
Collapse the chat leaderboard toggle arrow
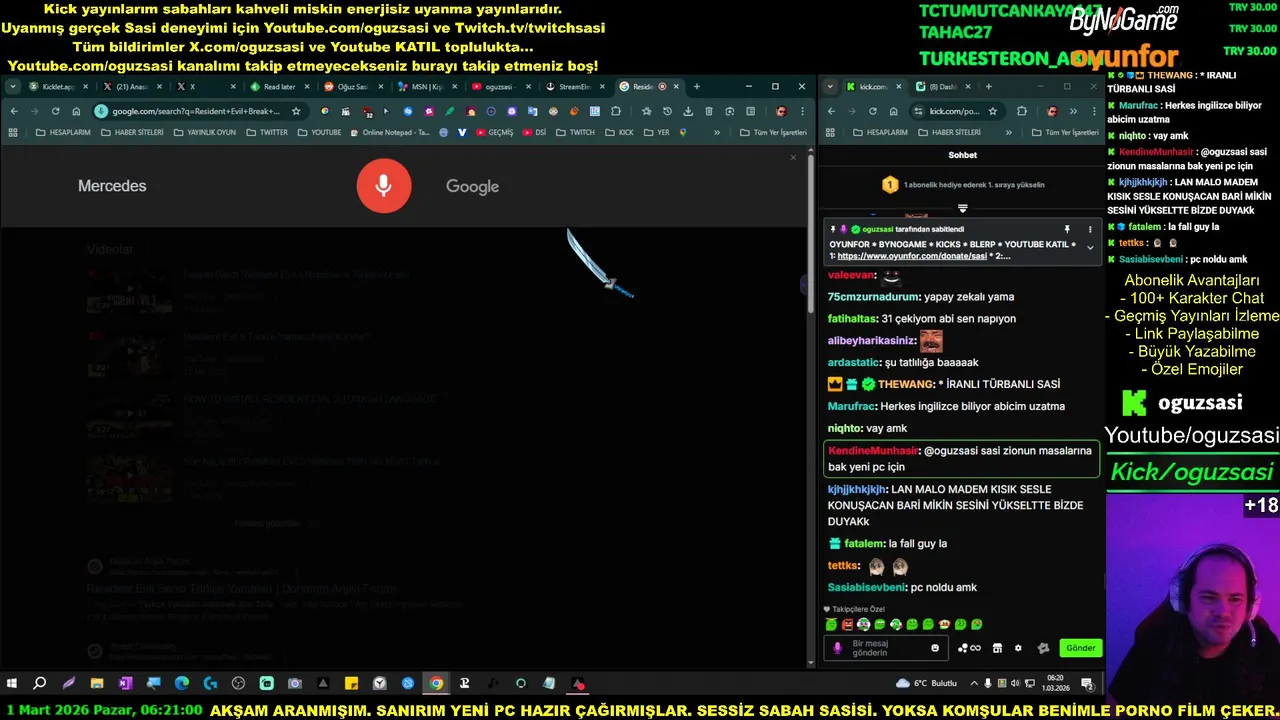coord(962,209)
